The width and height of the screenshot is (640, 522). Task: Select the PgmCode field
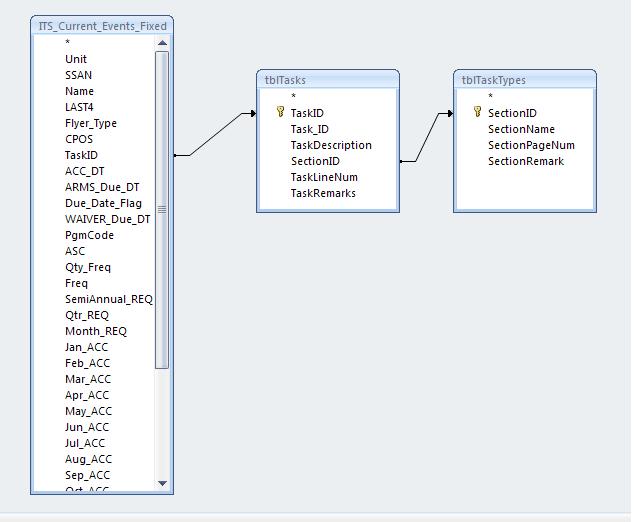tap(89, 235)
